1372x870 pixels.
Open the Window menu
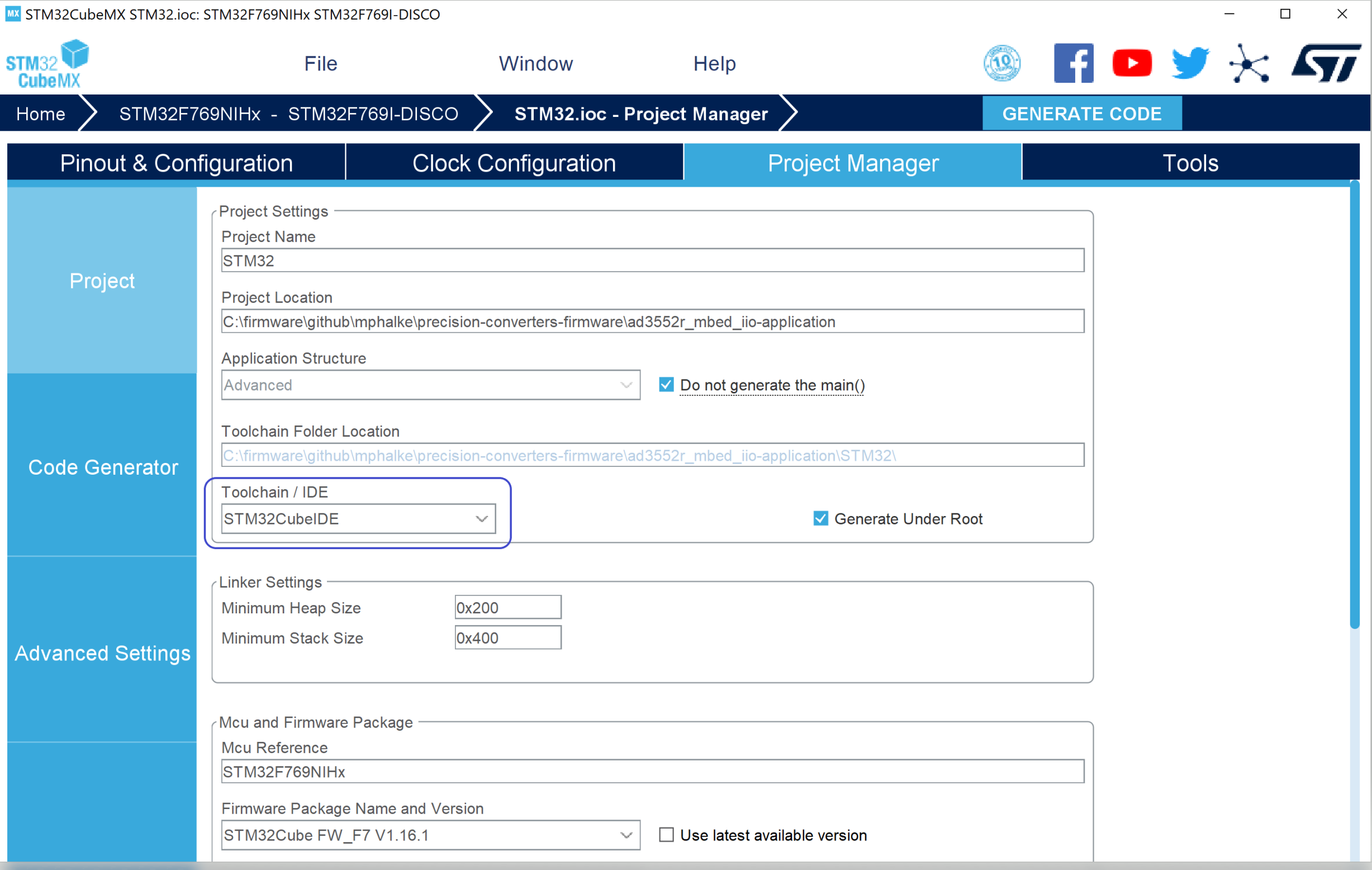[536, 63]
